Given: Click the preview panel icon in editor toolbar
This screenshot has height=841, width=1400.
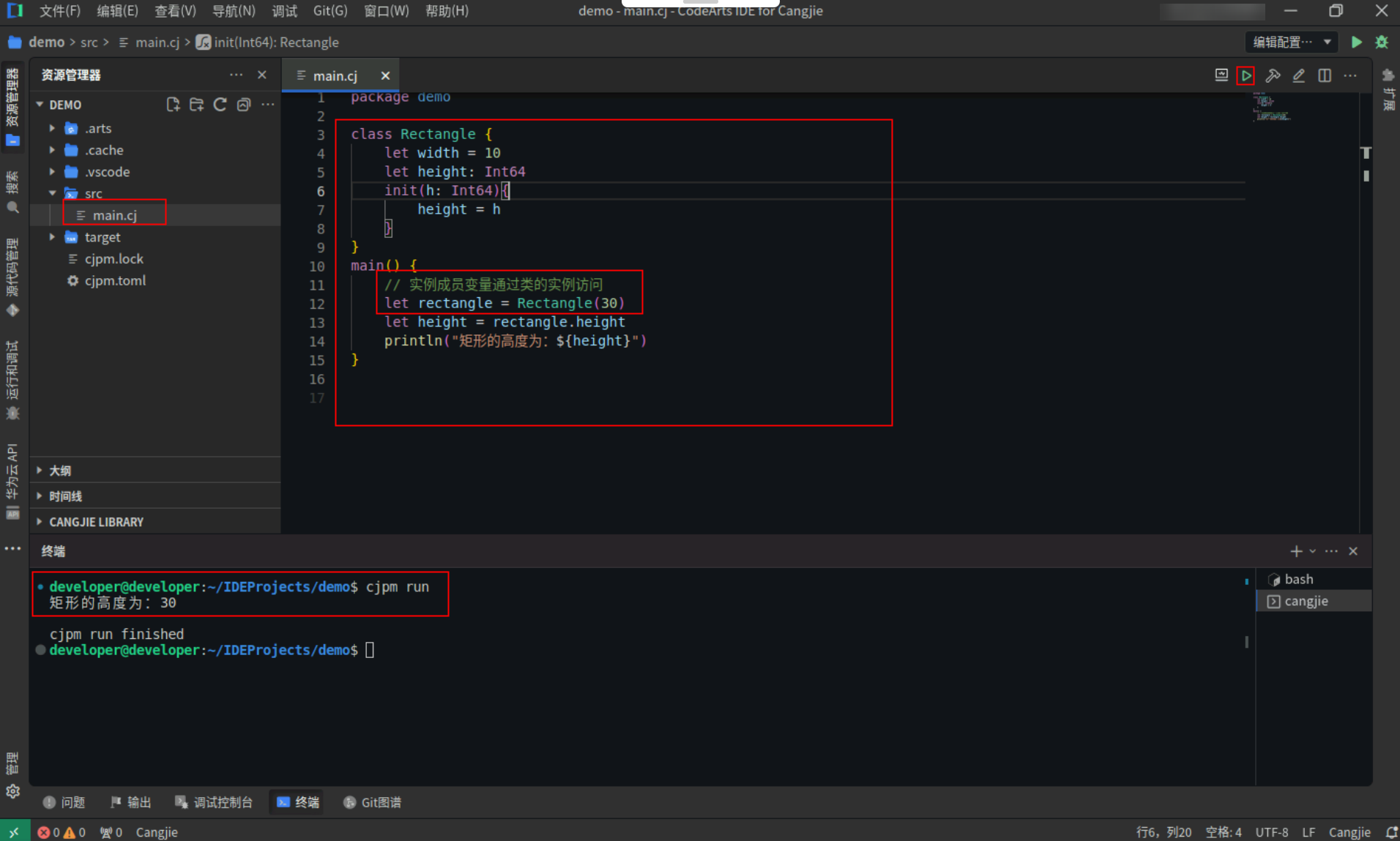Looking at the screenshot, I should [1221, 75].
